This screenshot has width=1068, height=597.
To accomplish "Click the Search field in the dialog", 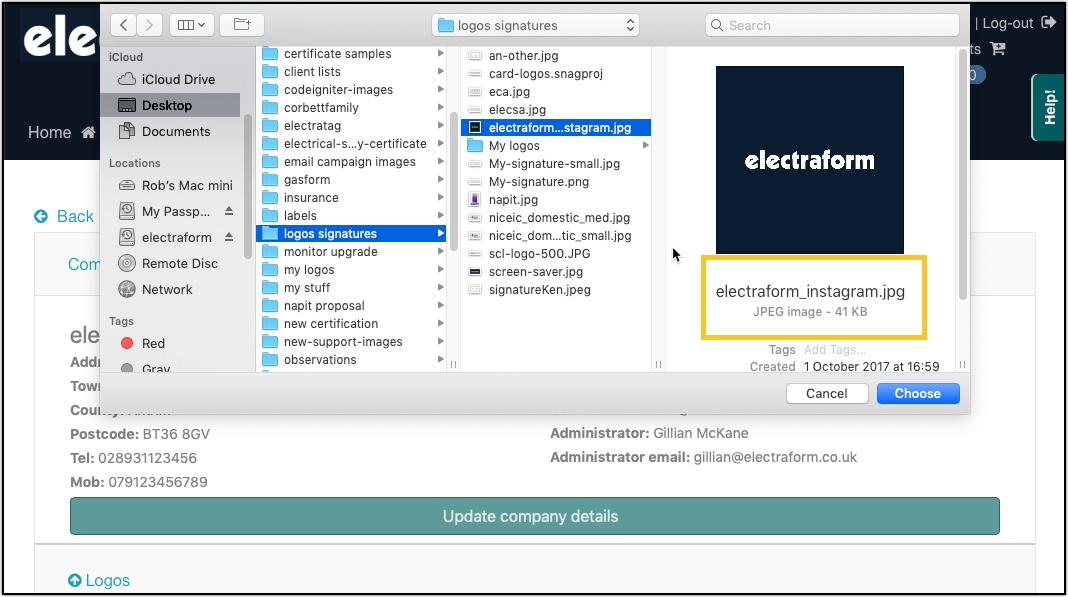I will click(x=832, y=25).
